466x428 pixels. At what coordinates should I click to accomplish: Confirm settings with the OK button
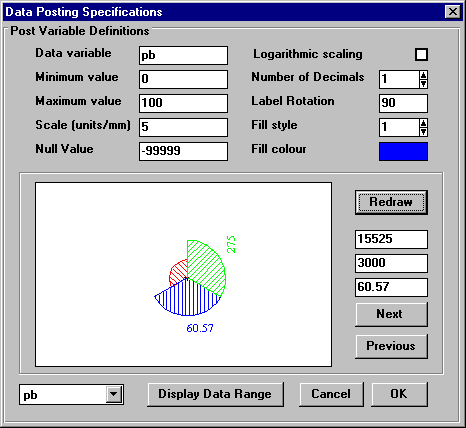point(399,394)
